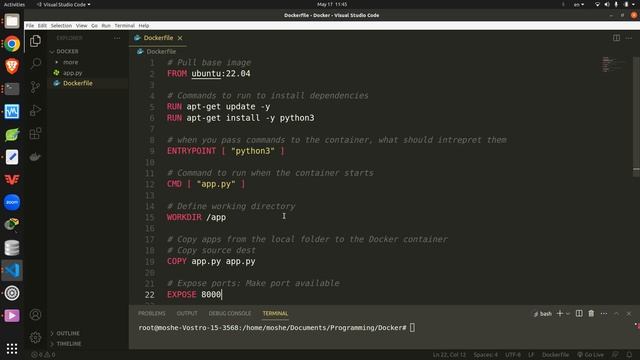The image size is (640, 360).
Task: Launch Brave browser from the dock
Action: pos(12,66)
